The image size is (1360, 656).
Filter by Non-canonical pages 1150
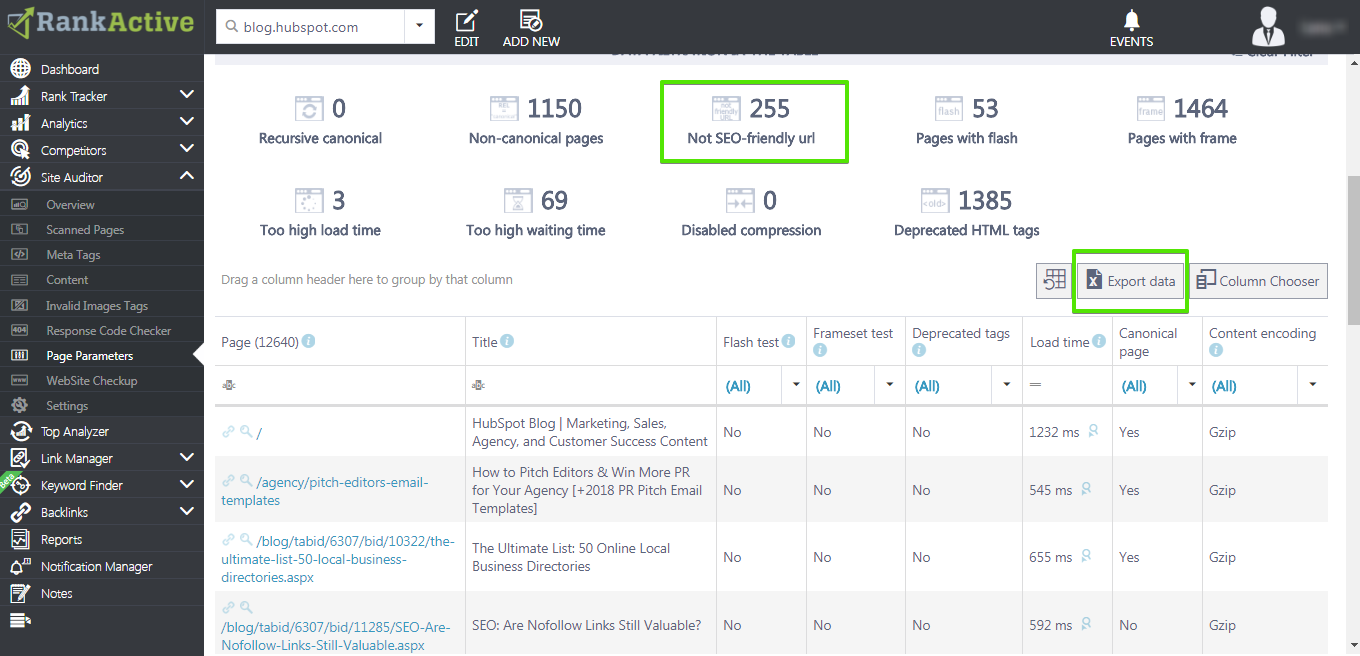[536, 121]
